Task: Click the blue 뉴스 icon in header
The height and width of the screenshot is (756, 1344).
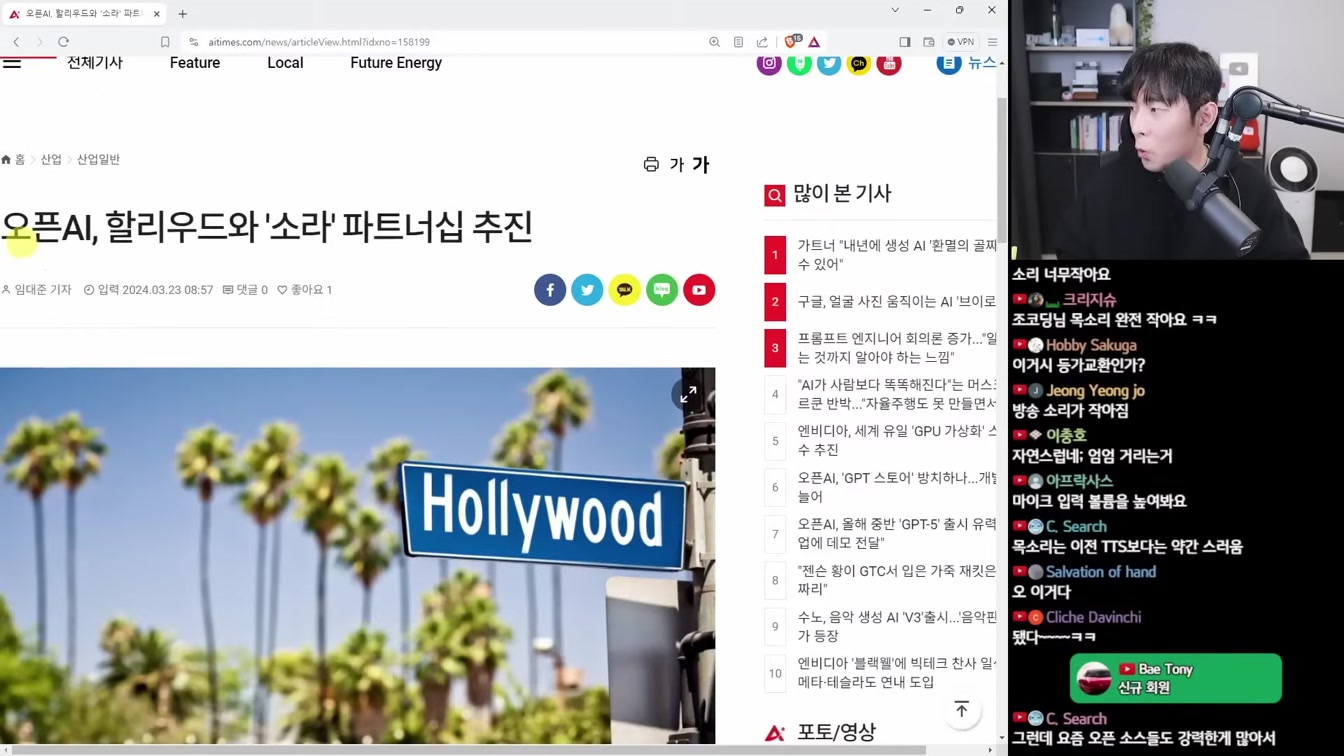Action: 949,63
